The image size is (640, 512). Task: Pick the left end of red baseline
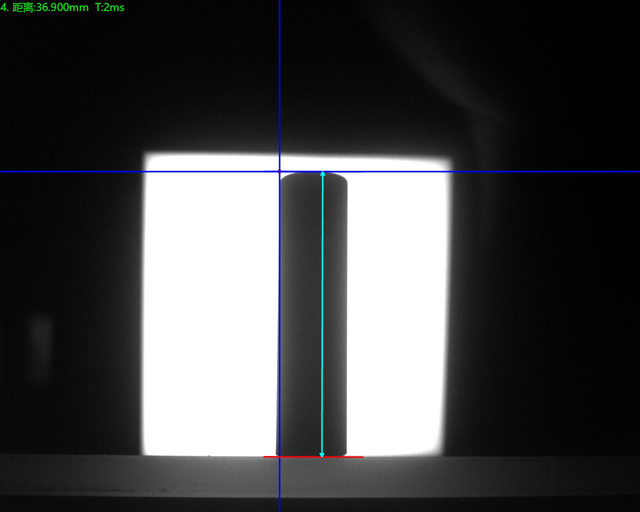[265, 457]
